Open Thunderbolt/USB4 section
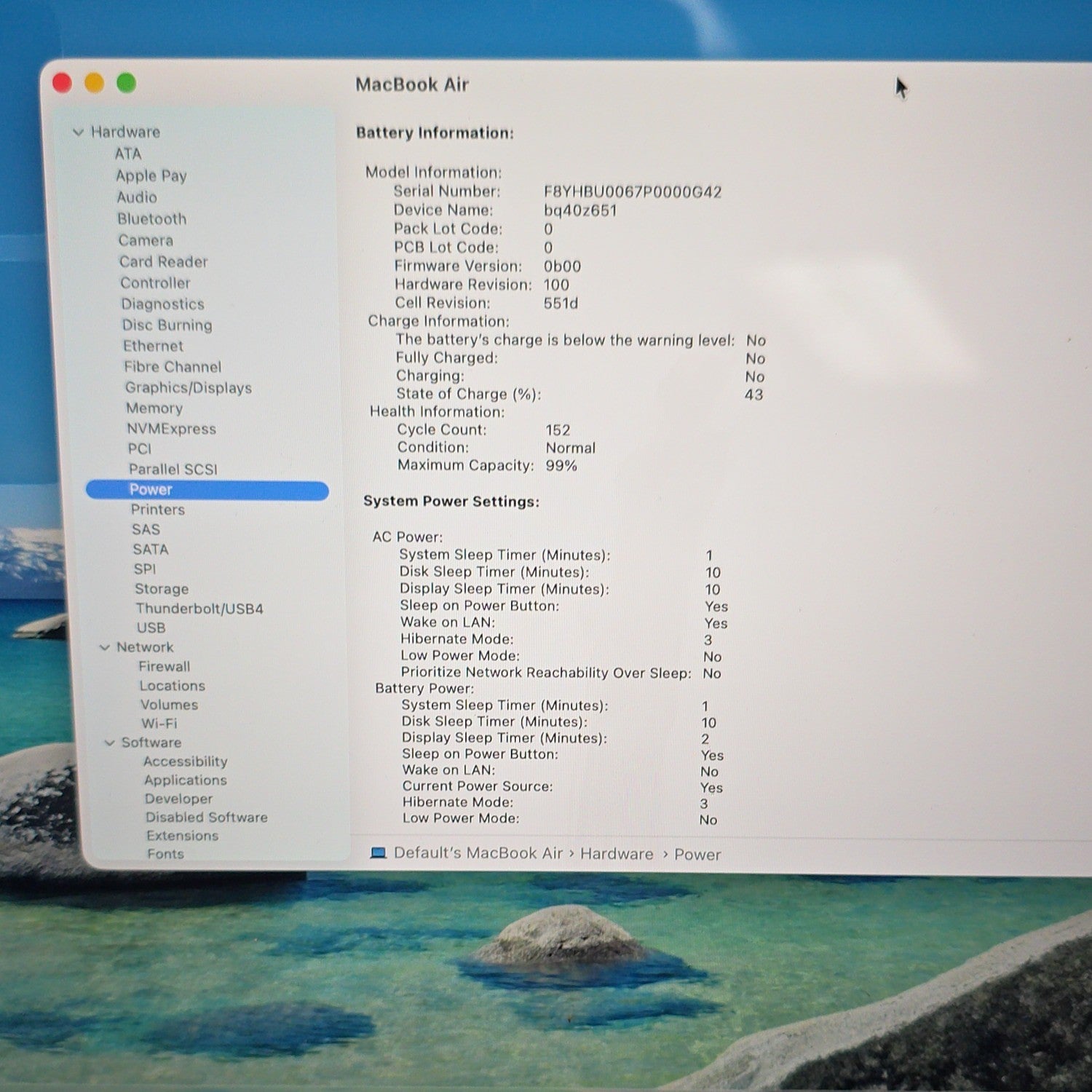 pyautogui.click(x=199, y=609)
